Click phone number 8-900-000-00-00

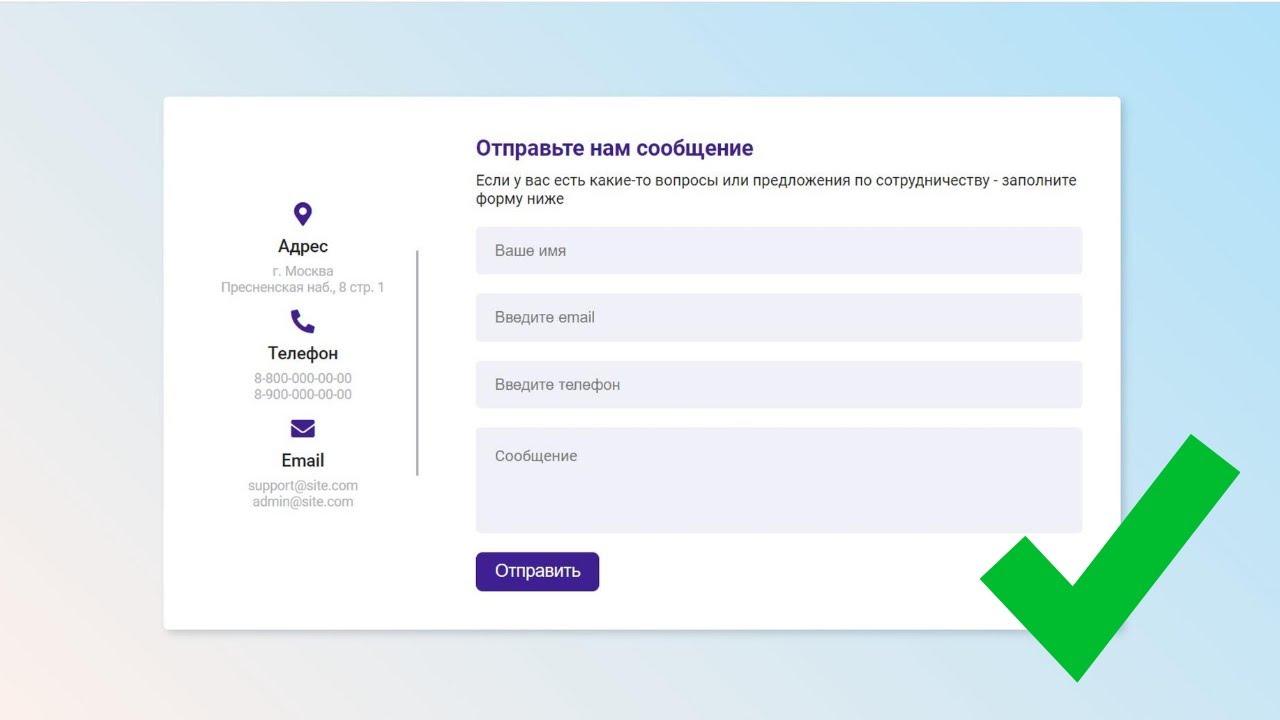tap(303, 394)
